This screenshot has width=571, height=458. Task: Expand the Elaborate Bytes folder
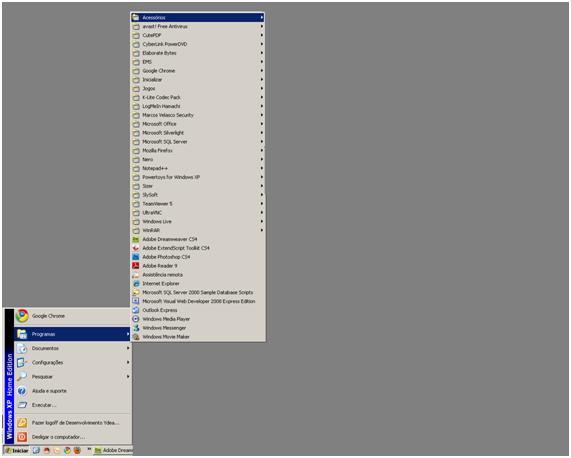pos(198,53)
